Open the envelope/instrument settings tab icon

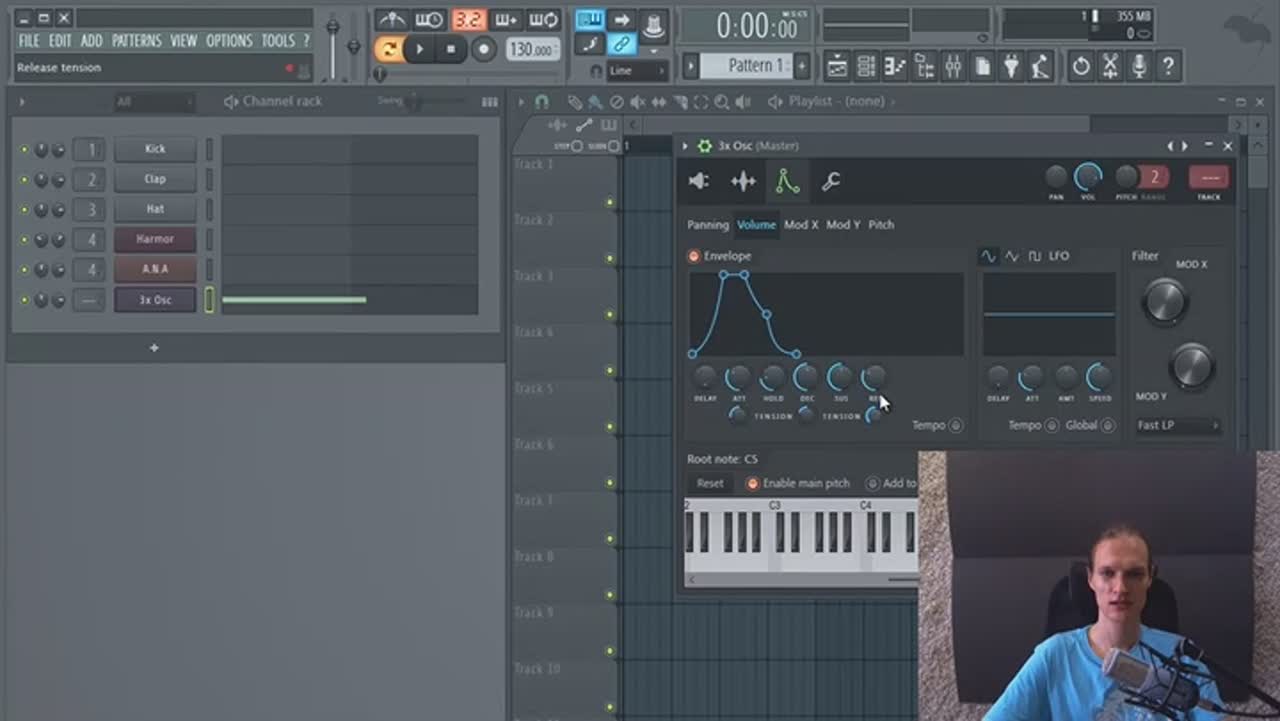pos(787,181)
